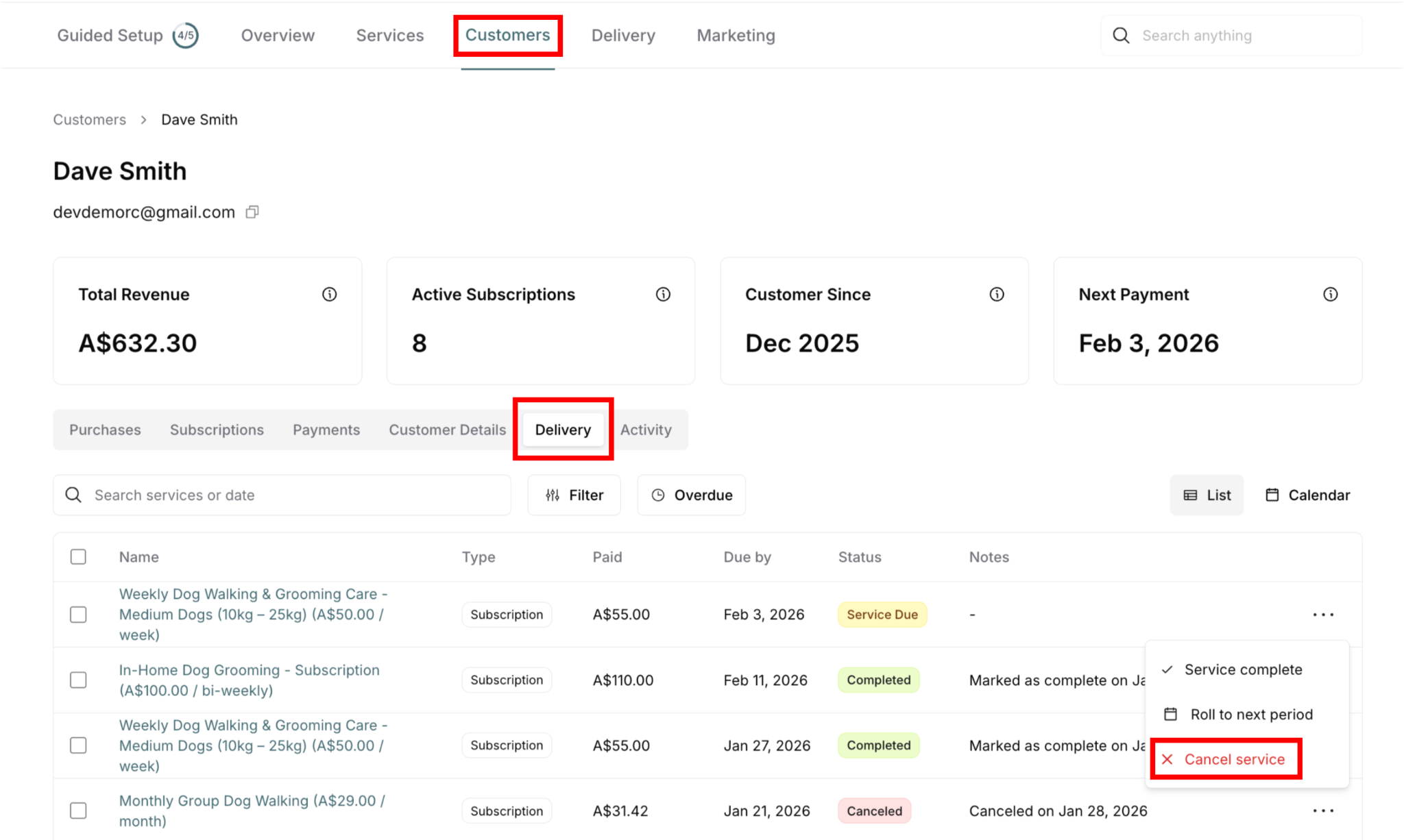Choose Cancel service from context menu

pos(1226,759)
